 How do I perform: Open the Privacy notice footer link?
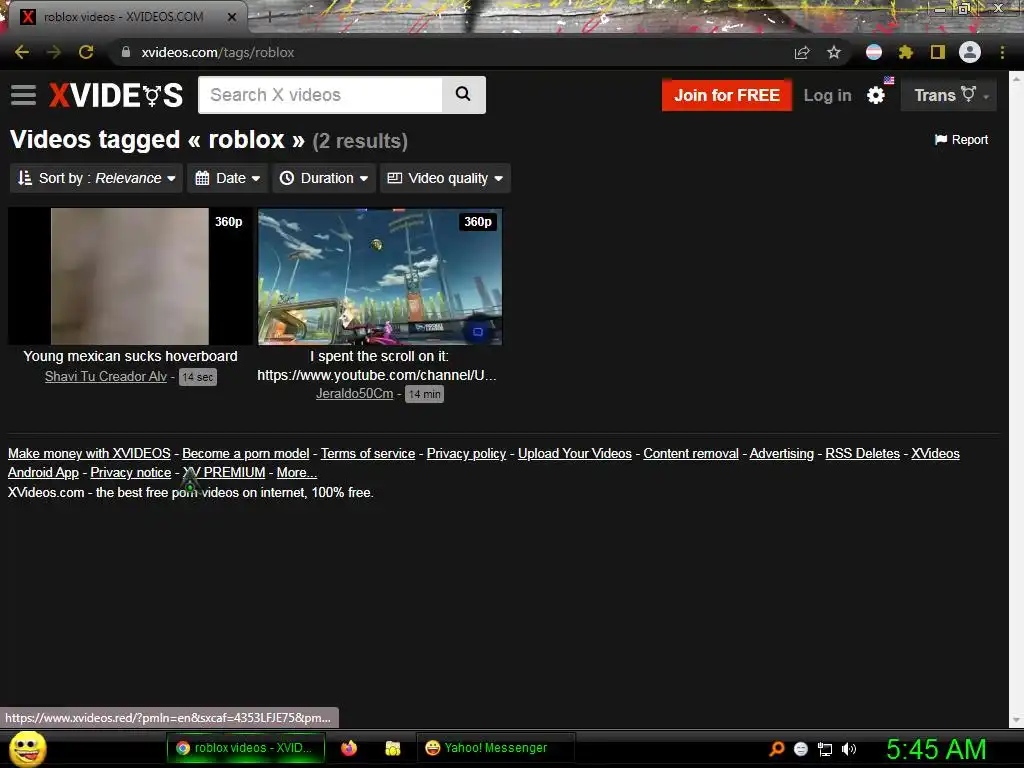[131, 472]
